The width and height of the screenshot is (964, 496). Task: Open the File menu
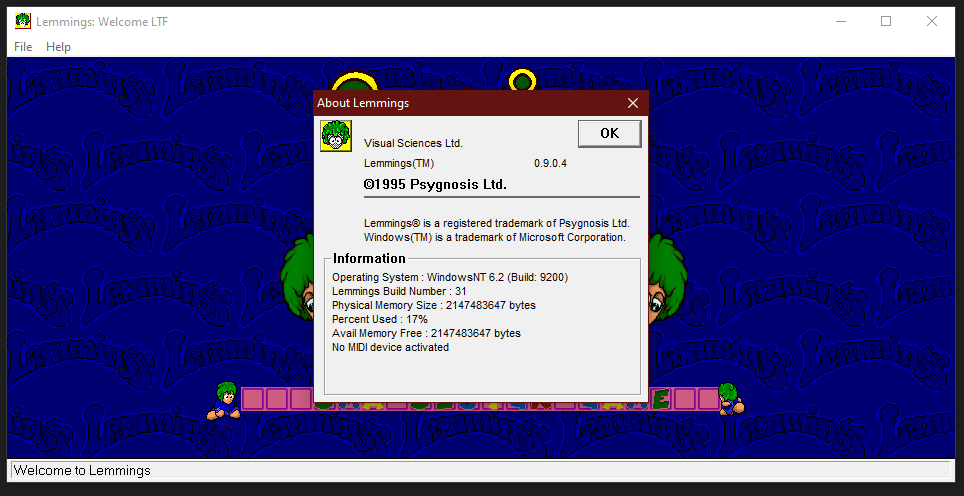click(x=23, y=47)
